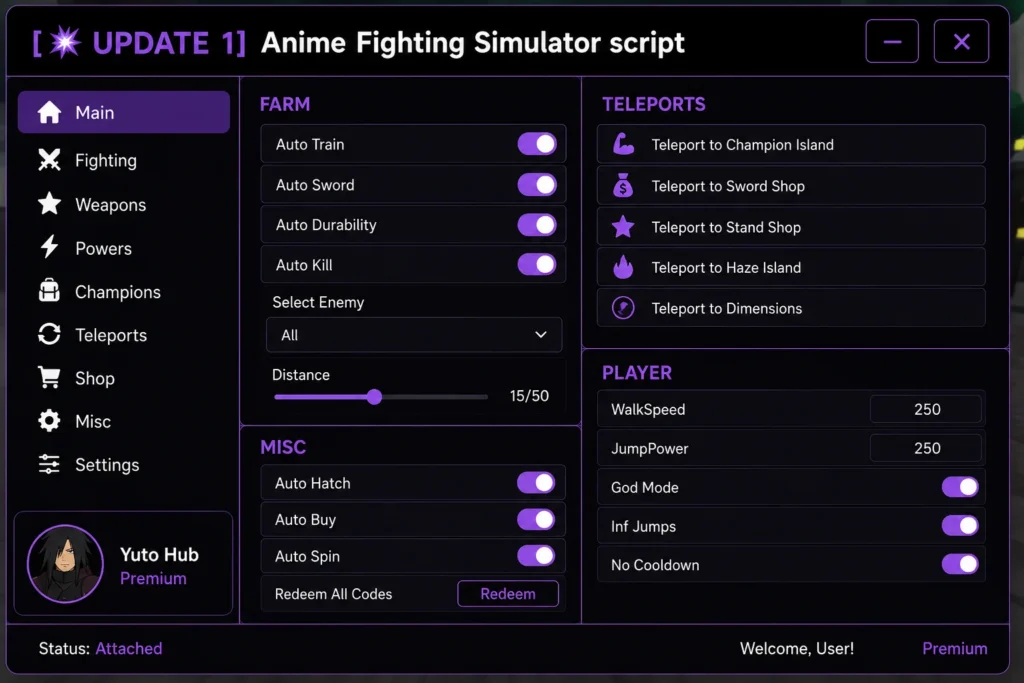This screenshot has width=1024, height=683.
Task: Click the flame Haze Island icon
Action: (x=623, y=267)
